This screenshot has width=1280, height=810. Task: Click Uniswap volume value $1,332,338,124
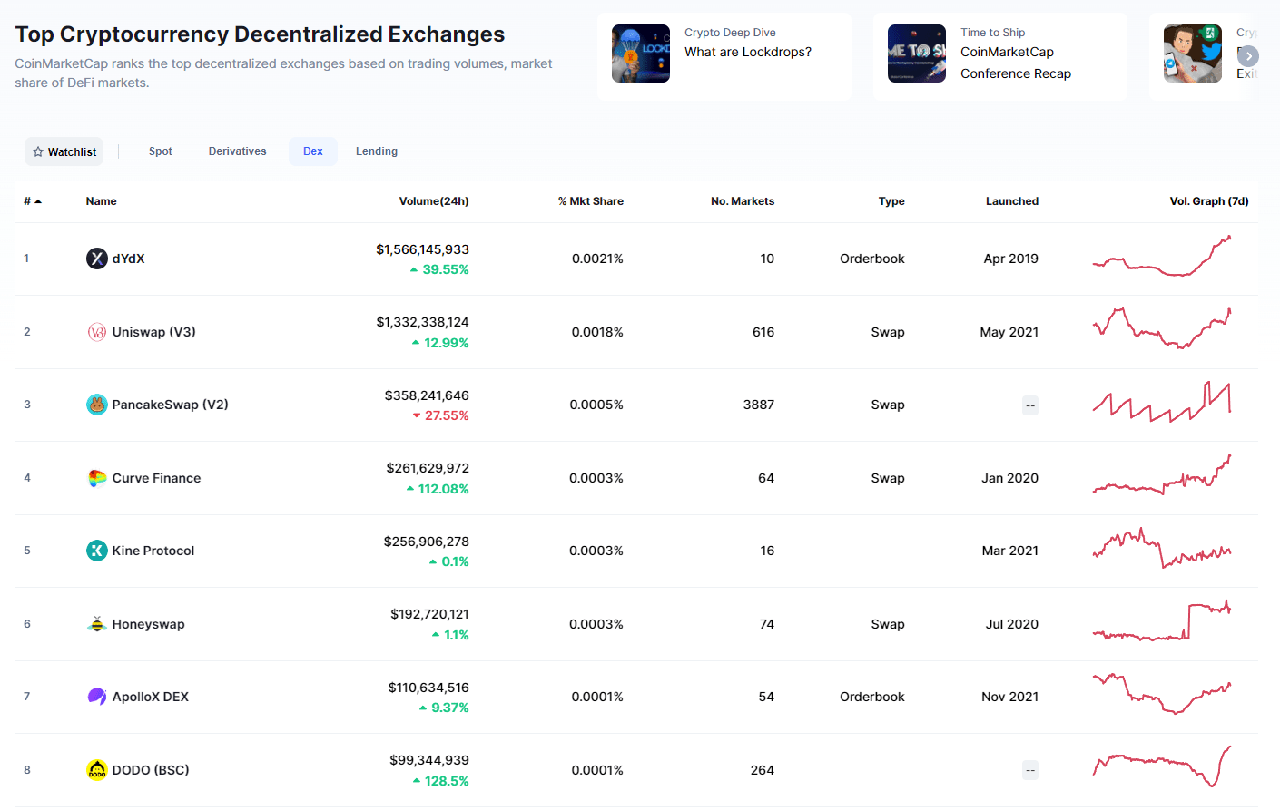pyautogui.click(x=423, y=322)
